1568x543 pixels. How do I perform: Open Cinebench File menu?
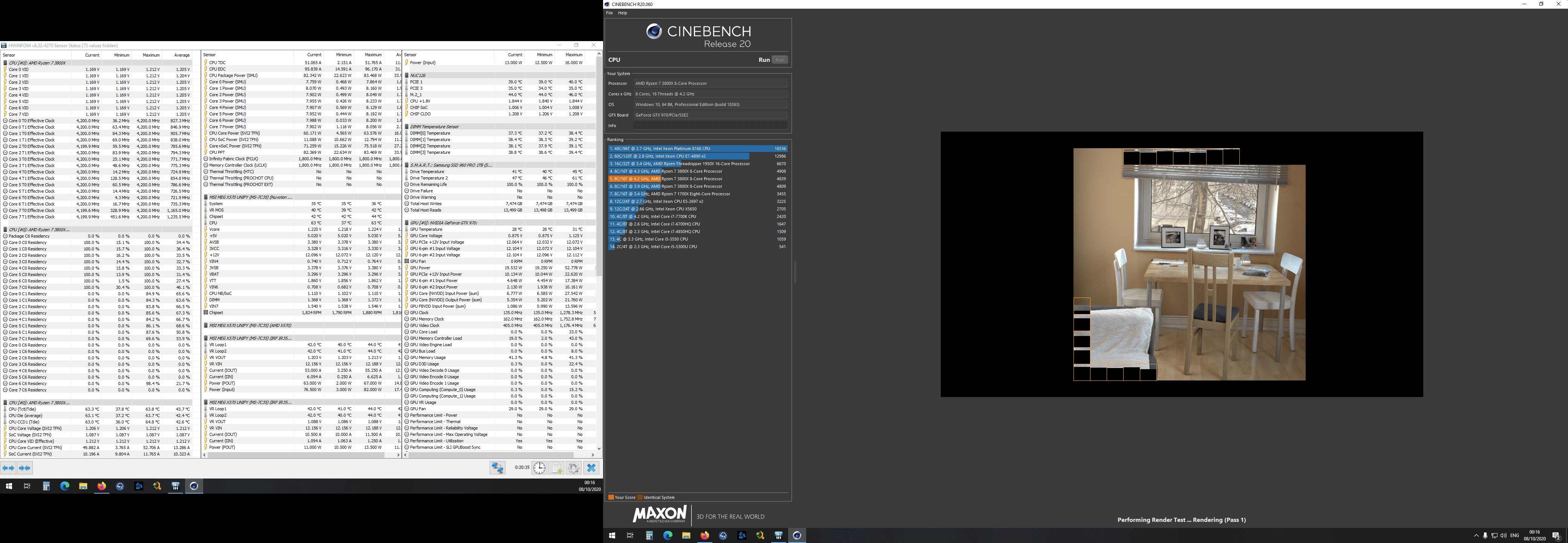tap(609, 13)
